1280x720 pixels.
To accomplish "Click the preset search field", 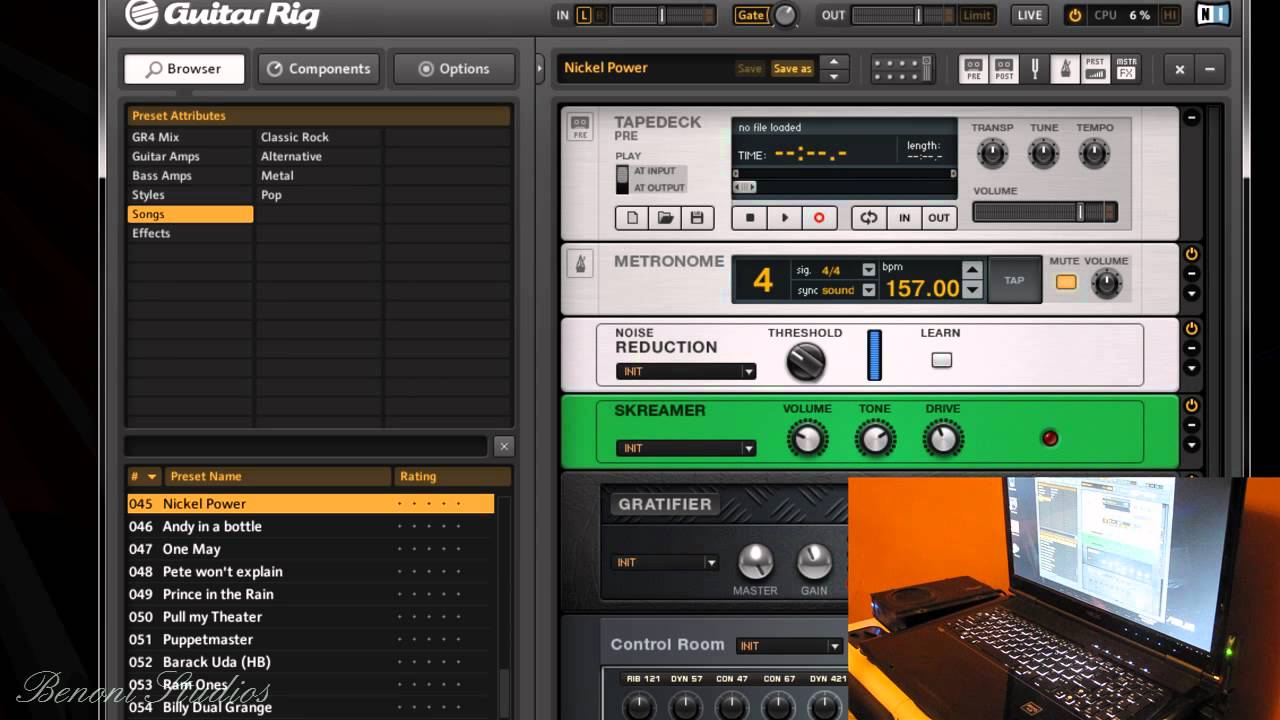I will pos(306,446).
